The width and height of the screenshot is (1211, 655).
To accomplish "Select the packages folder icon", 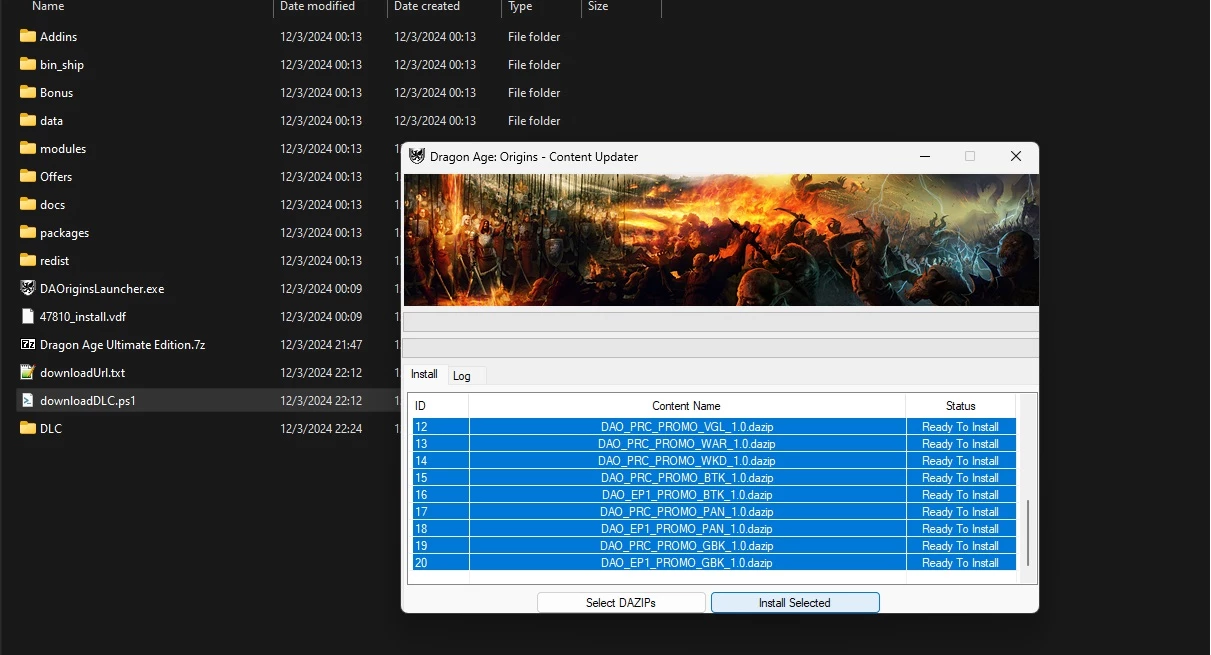I will 28,232.
